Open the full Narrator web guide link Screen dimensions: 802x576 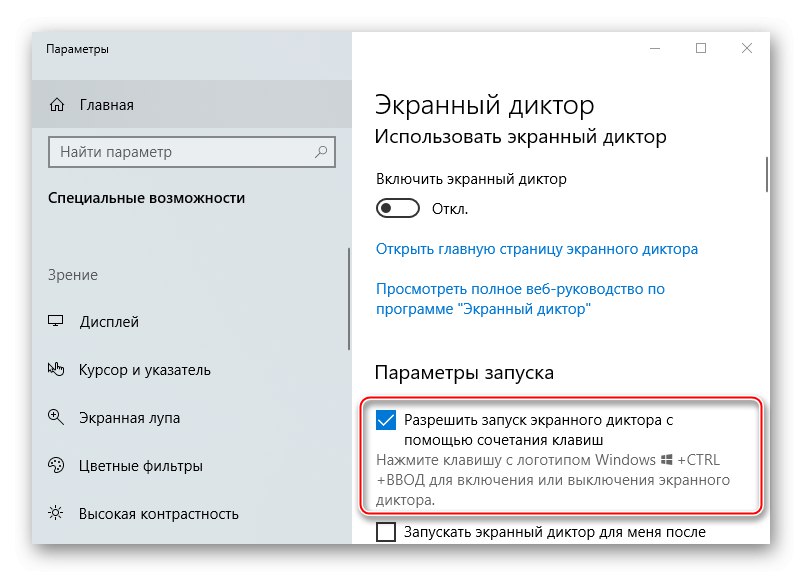click(520, 299)
